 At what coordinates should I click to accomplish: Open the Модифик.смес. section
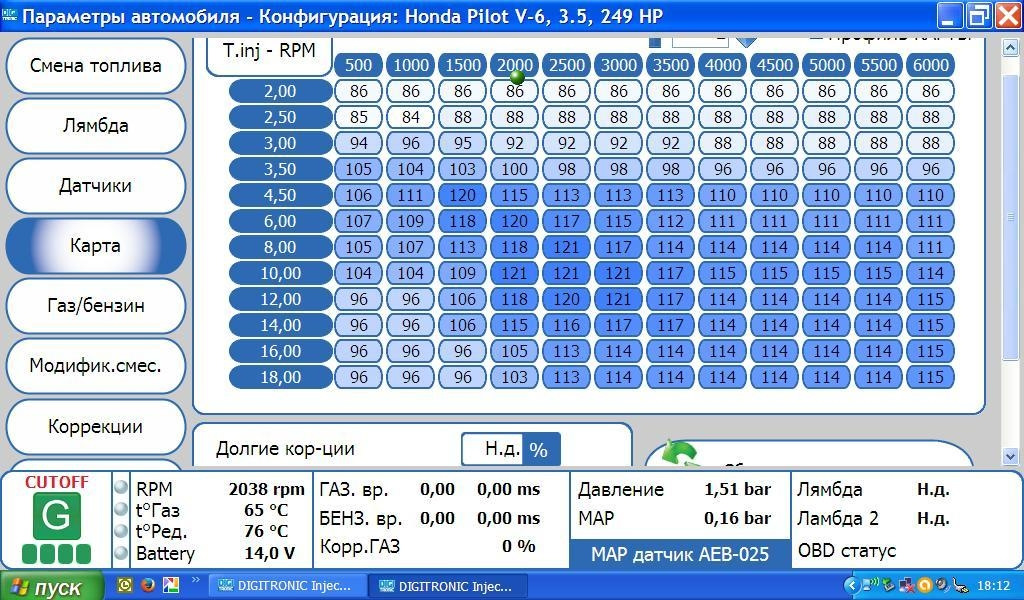(95, 366)
